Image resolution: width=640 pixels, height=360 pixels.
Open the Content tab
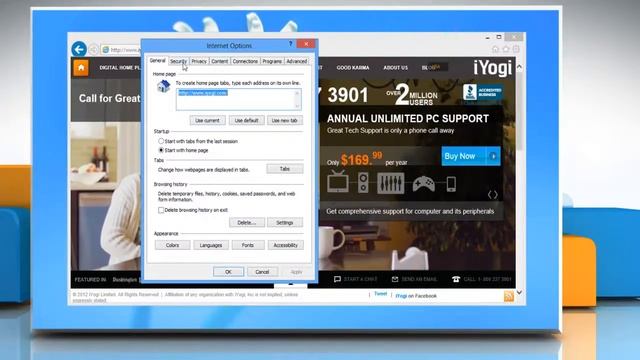pos(220,61)
